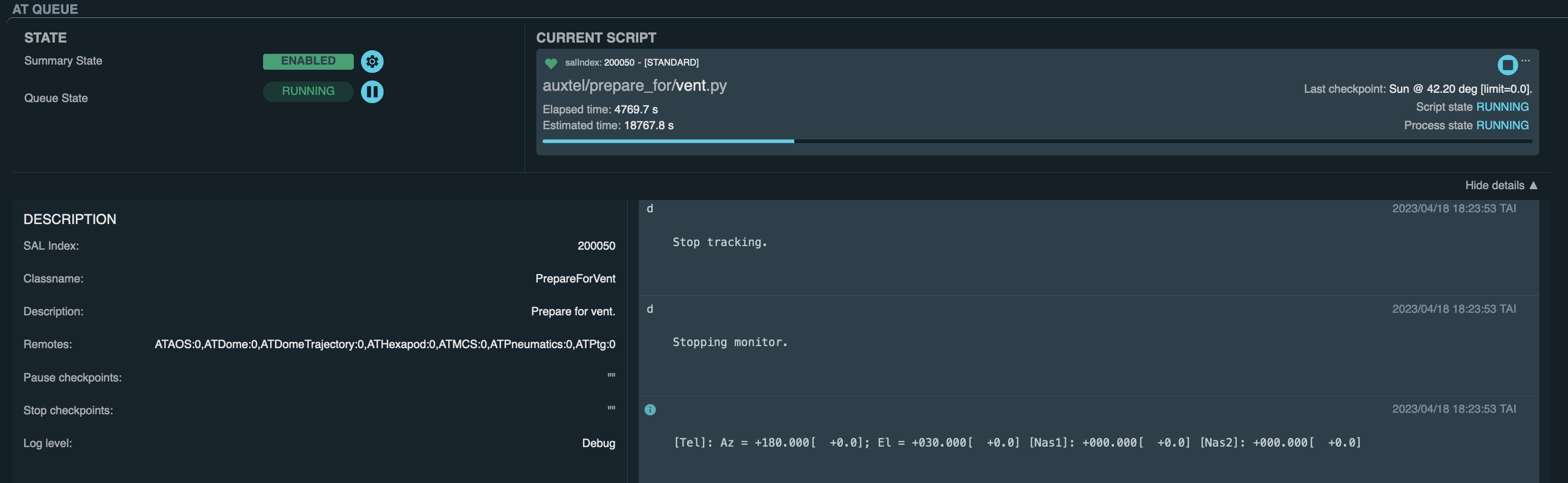Click the Remotes list value

point(385,345)
